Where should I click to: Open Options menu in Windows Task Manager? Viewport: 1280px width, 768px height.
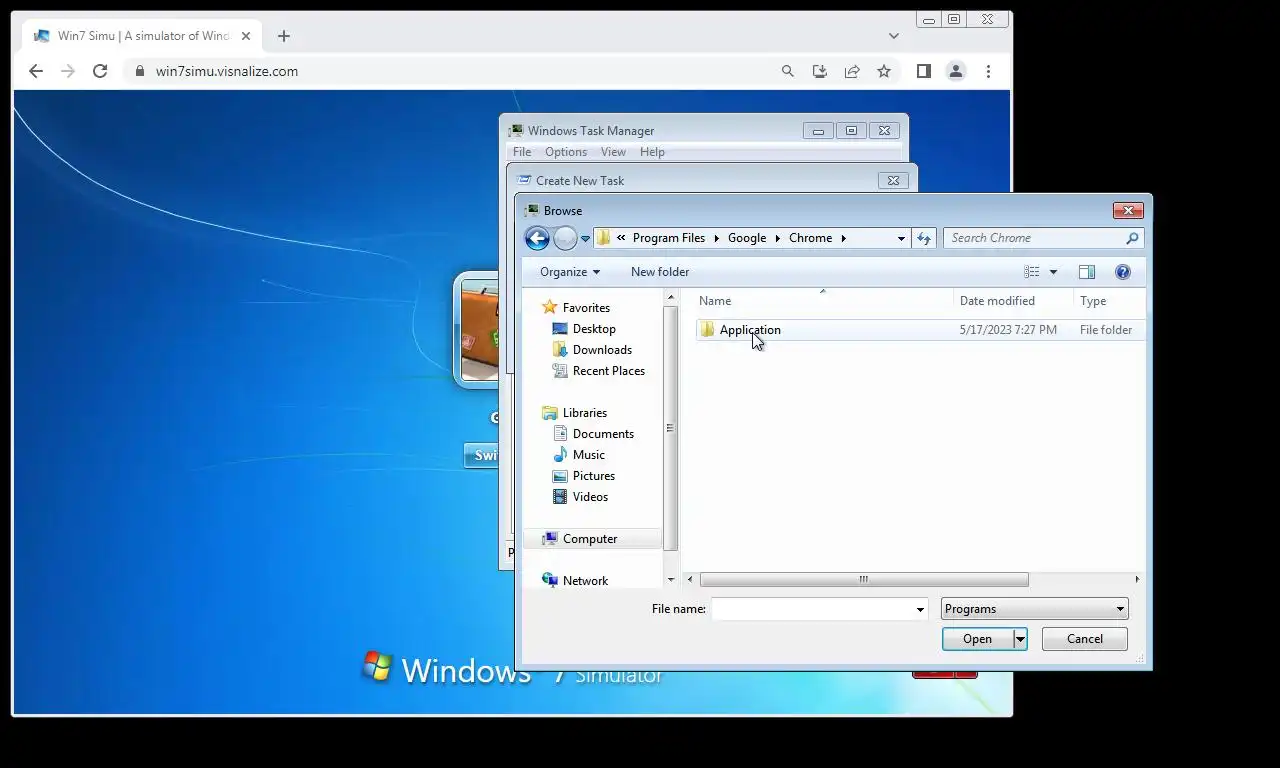[566, 152]
